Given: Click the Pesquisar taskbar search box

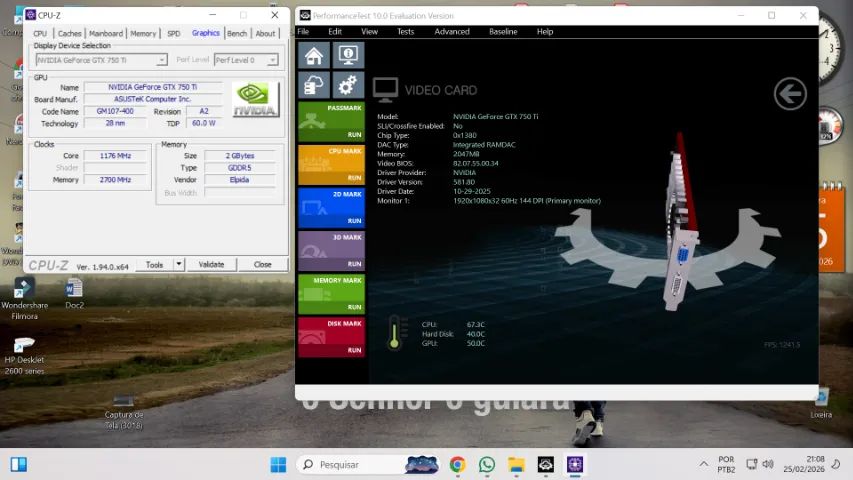Looking at the screenshot, I should point(368,465).
